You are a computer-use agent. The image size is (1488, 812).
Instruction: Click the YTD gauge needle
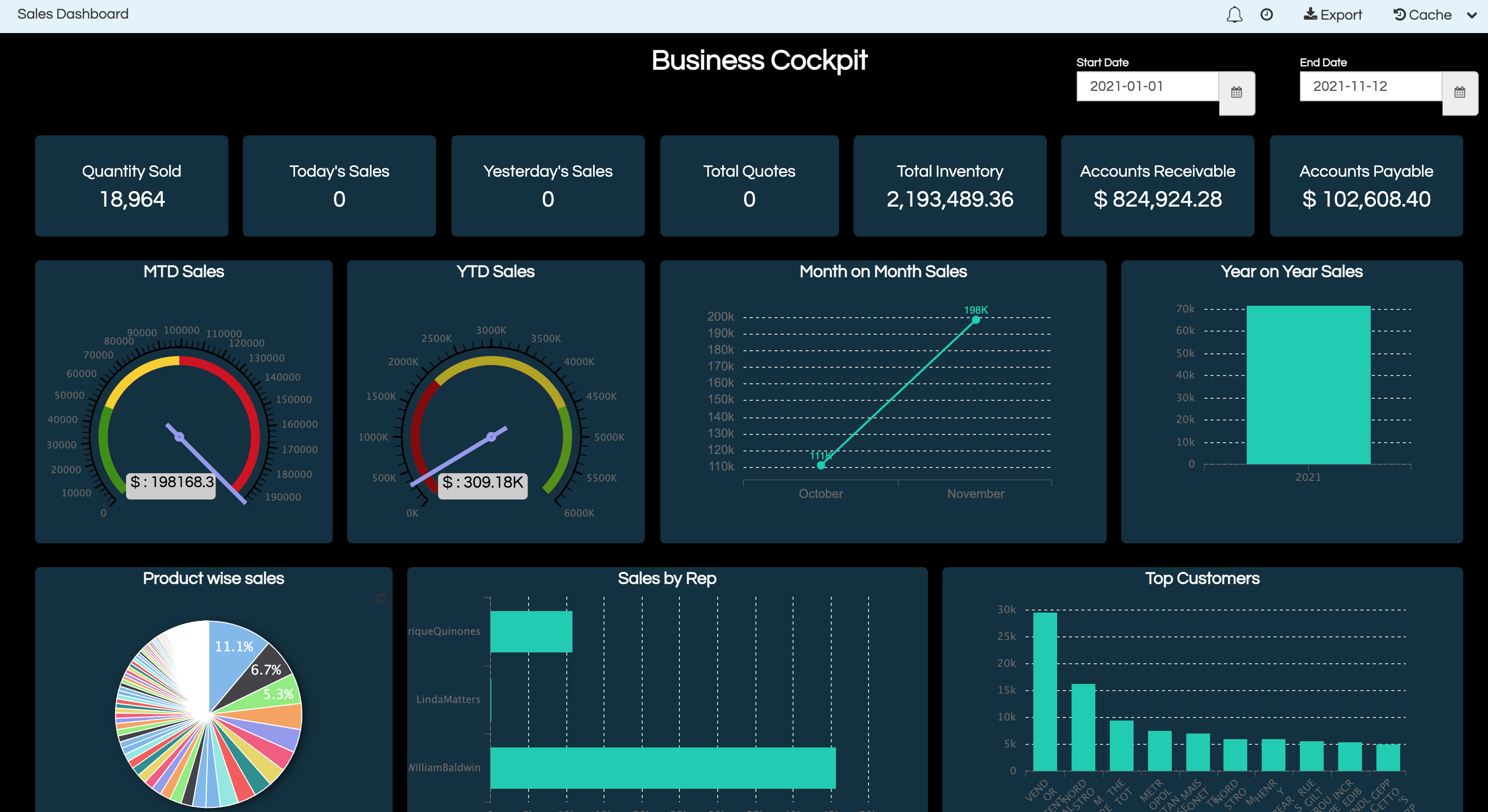click(x=459, y=456)
